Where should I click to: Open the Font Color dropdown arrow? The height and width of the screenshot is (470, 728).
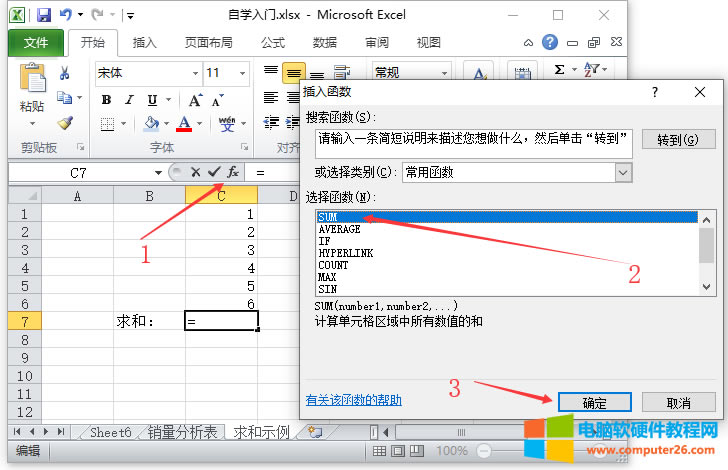click(200, 124)
